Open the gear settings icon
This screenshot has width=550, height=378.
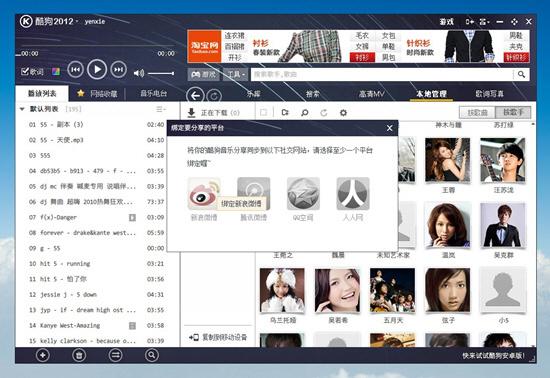[x=343, y=113]
